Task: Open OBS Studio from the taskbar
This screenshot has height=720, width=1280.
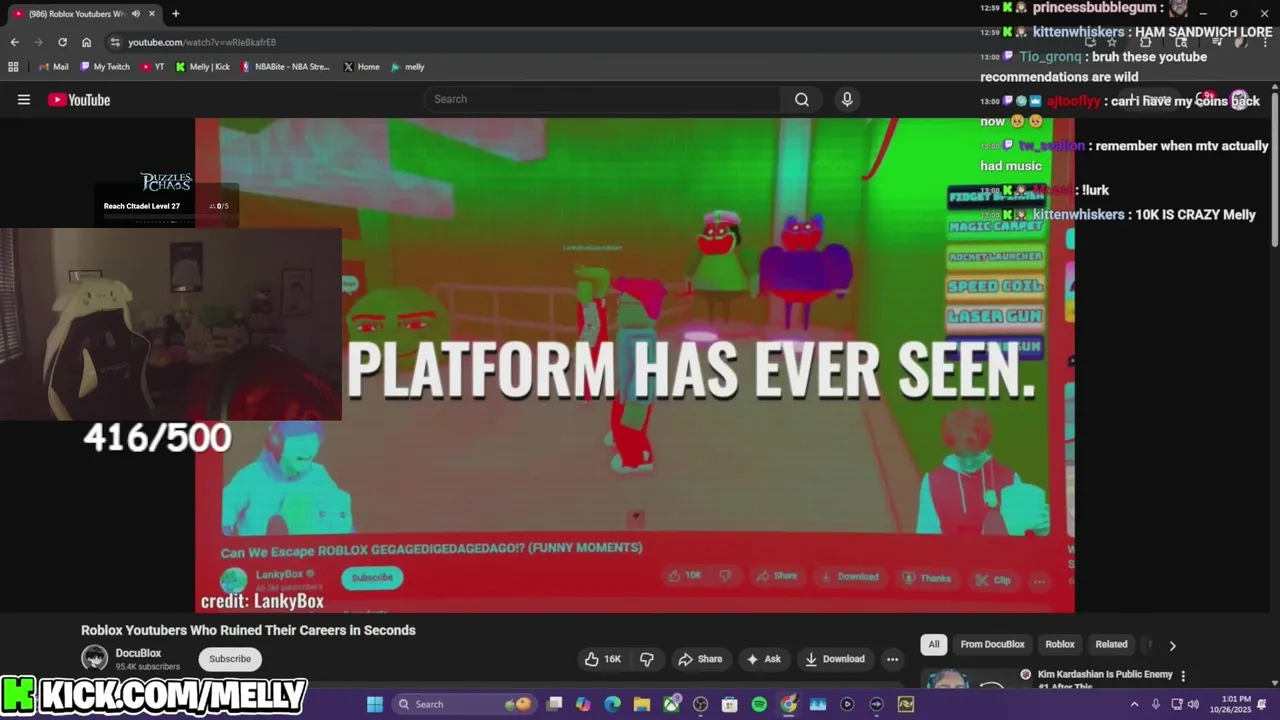Action: tap(700, 704)
